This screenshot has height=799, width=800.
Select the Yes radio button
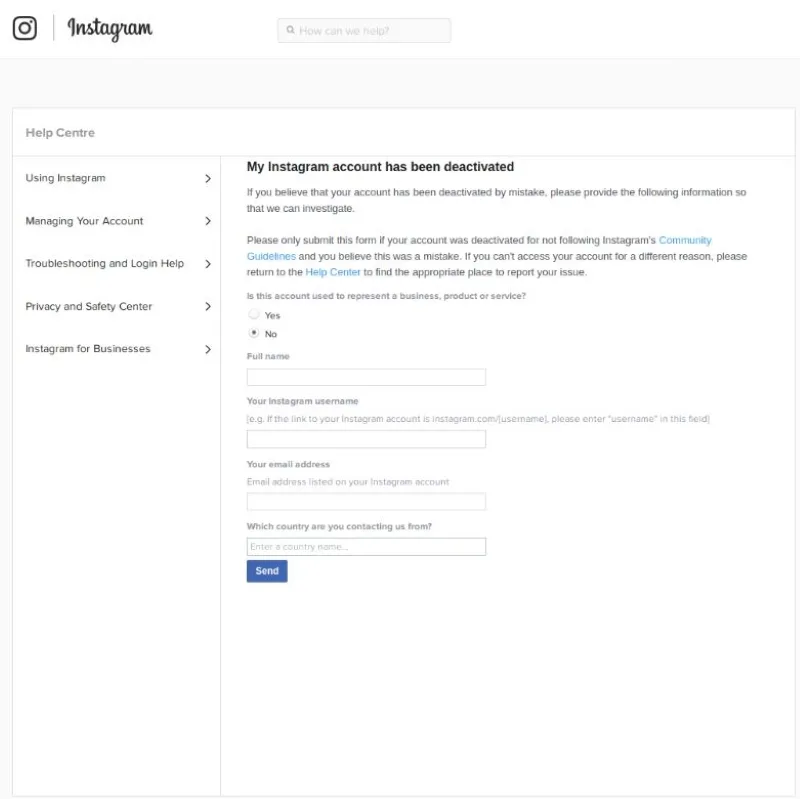[x=254, y=314]
